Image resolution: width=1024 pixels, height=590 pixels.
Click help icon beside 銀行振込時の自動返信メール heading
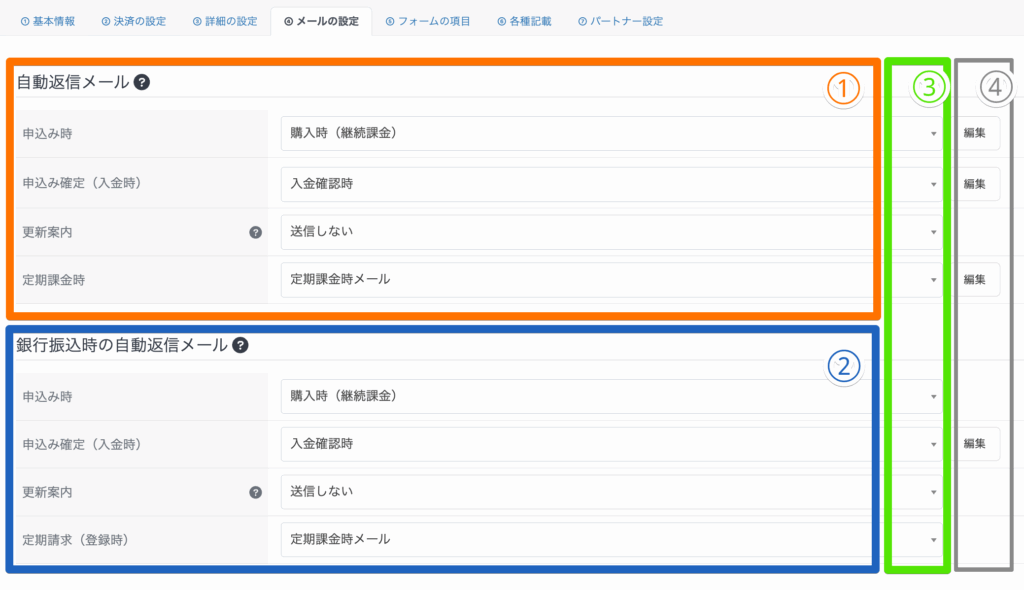[240, 345]
